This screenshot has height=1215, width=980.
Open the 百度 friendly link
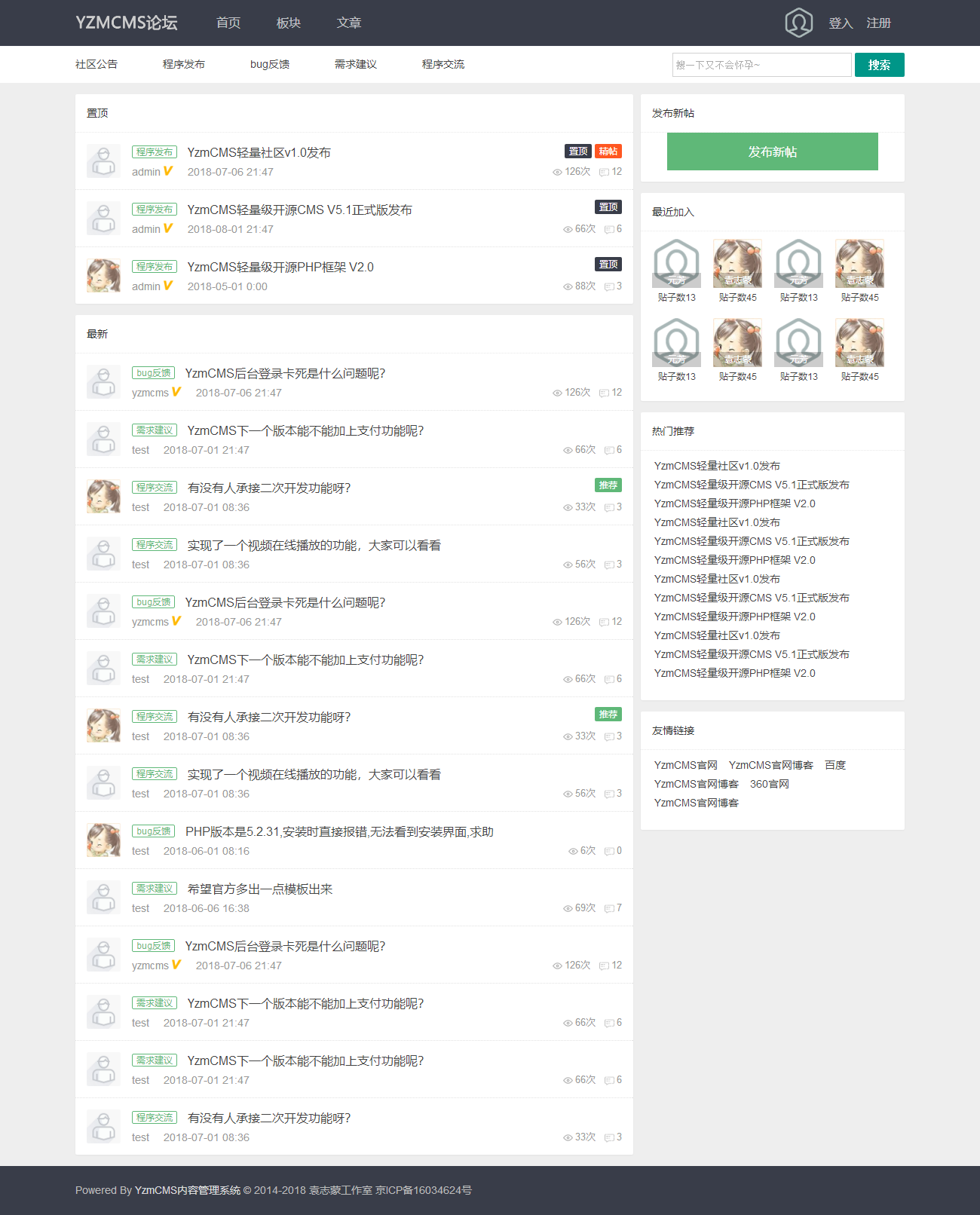[x=835, y=765]
